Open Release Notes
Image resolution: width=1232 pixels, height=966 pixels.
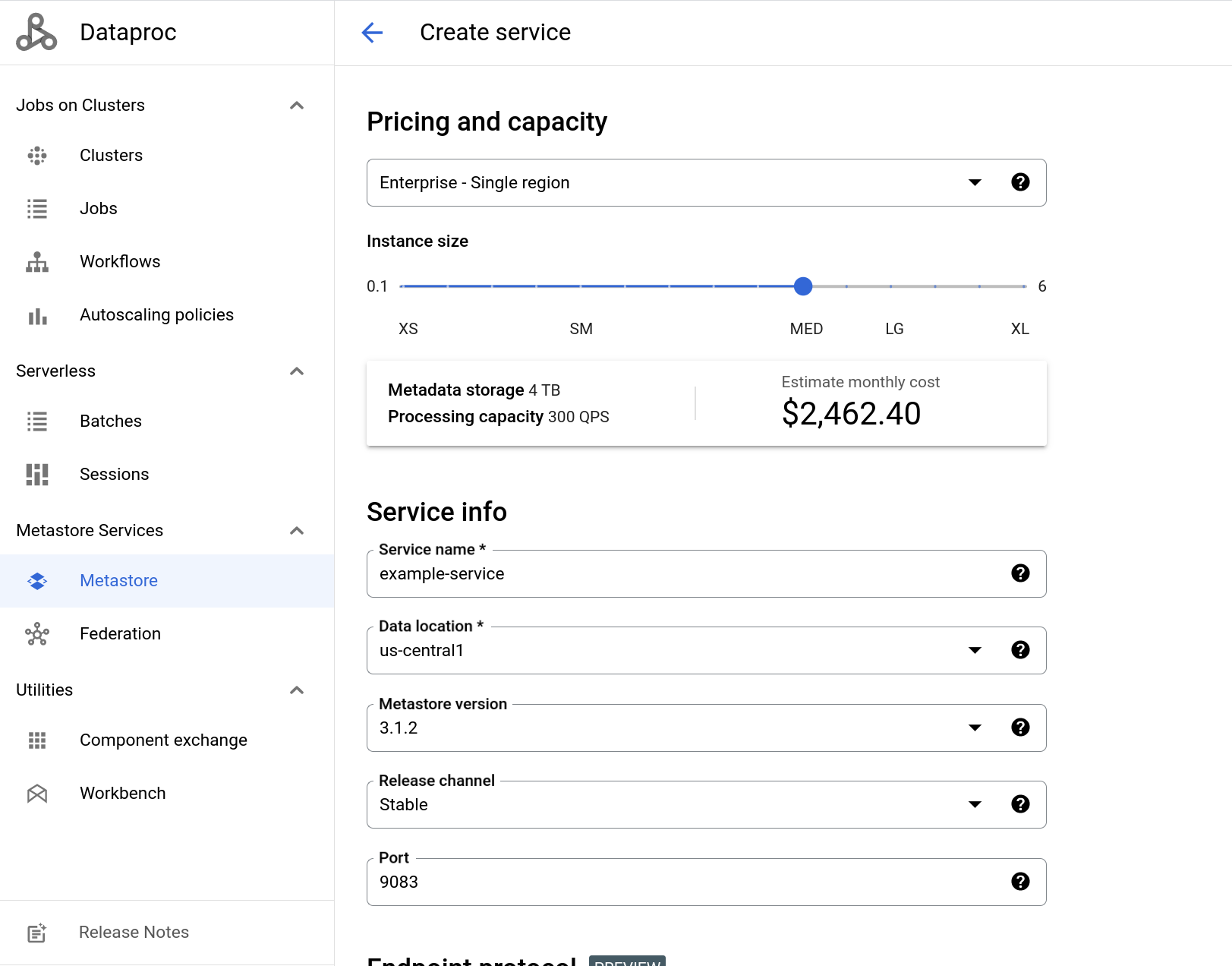(134, 932)
